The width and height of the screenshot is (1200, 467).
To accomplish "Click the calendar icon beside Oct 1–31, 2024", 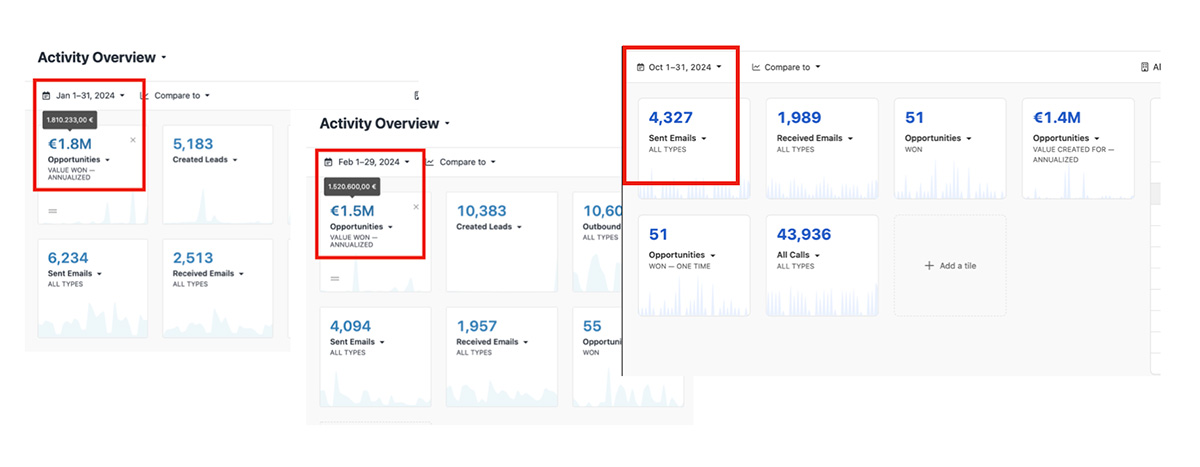I will (640, 67).
